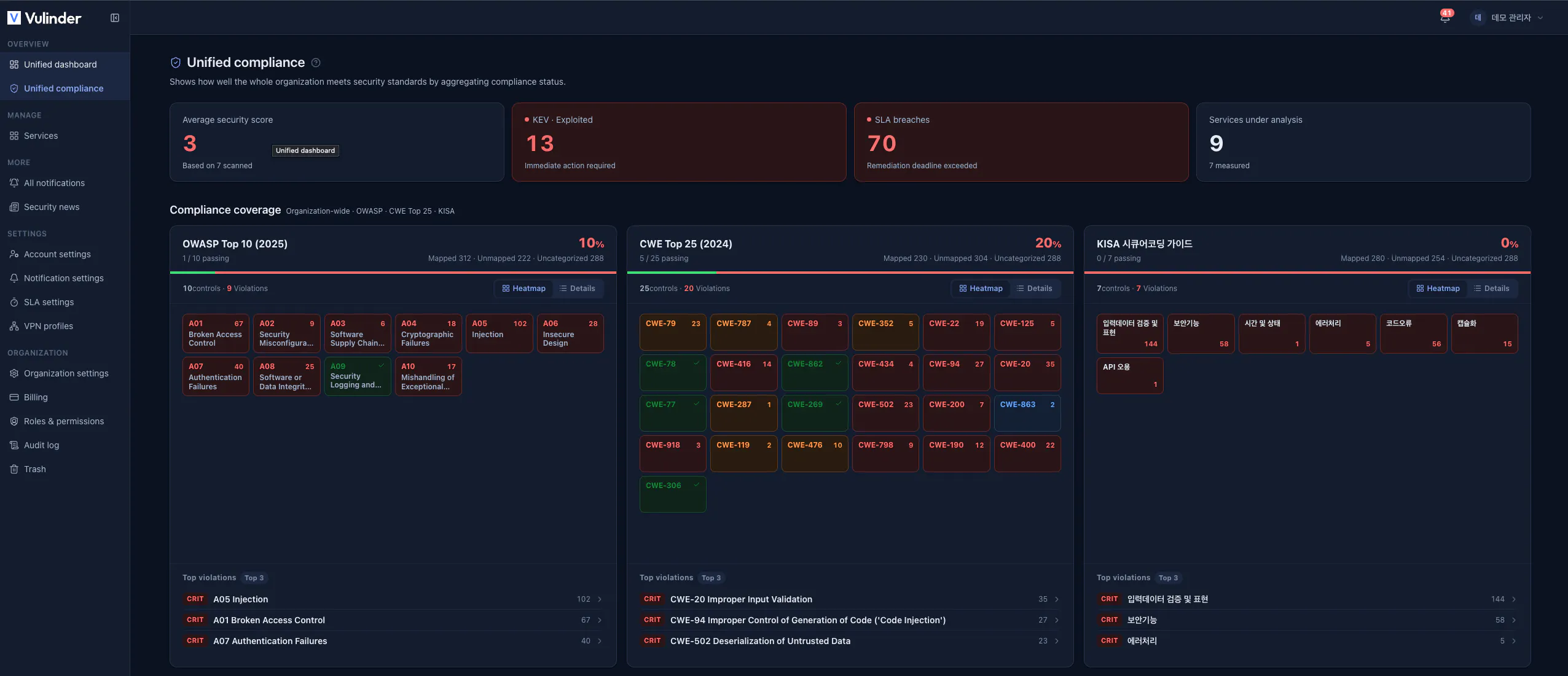Screen dimensions: 1568x676
Task: Open CWE-94 Improper Control of Generation row
Action: pyautogui.click(x=850, y=620)
